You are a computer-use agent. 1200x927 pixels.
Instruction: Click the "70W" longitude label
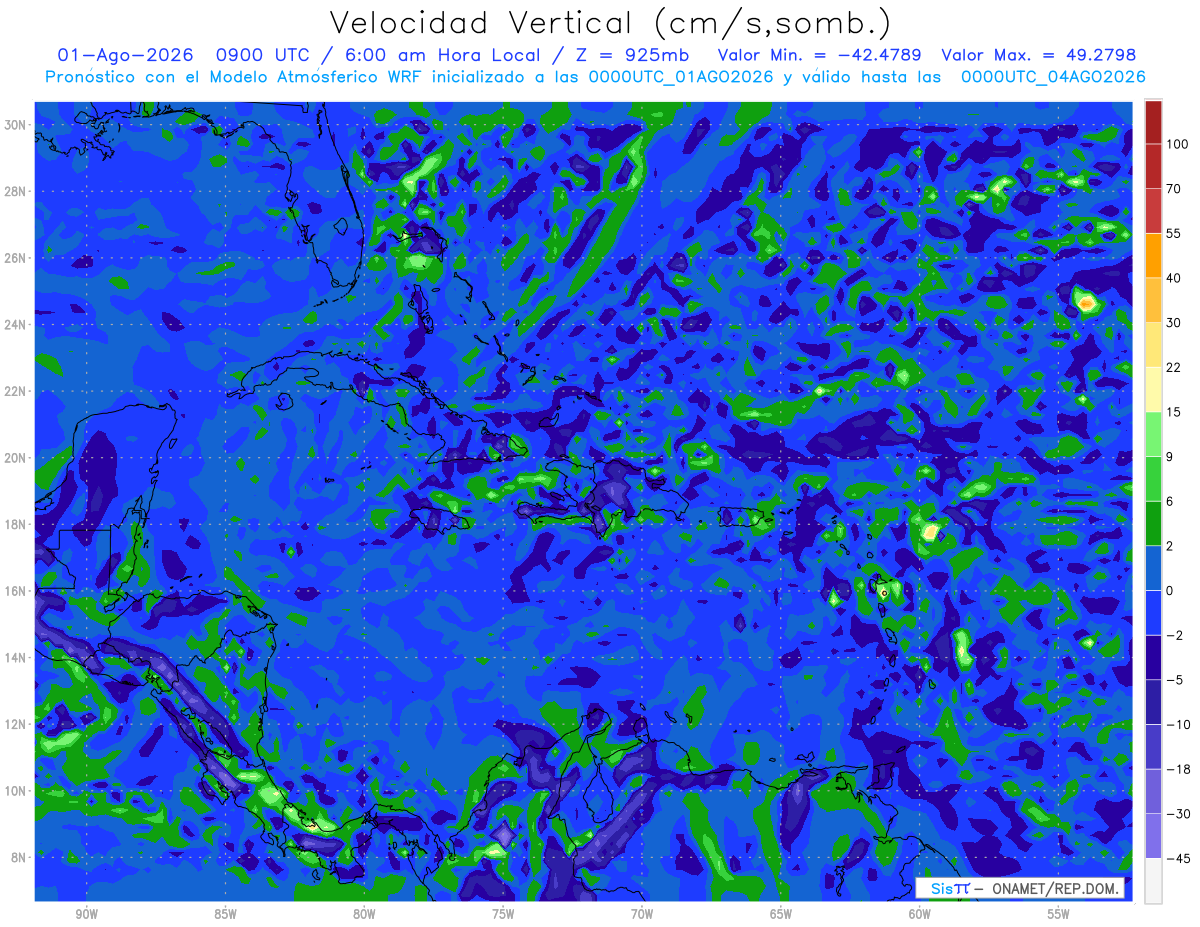[x=642, y=915]
